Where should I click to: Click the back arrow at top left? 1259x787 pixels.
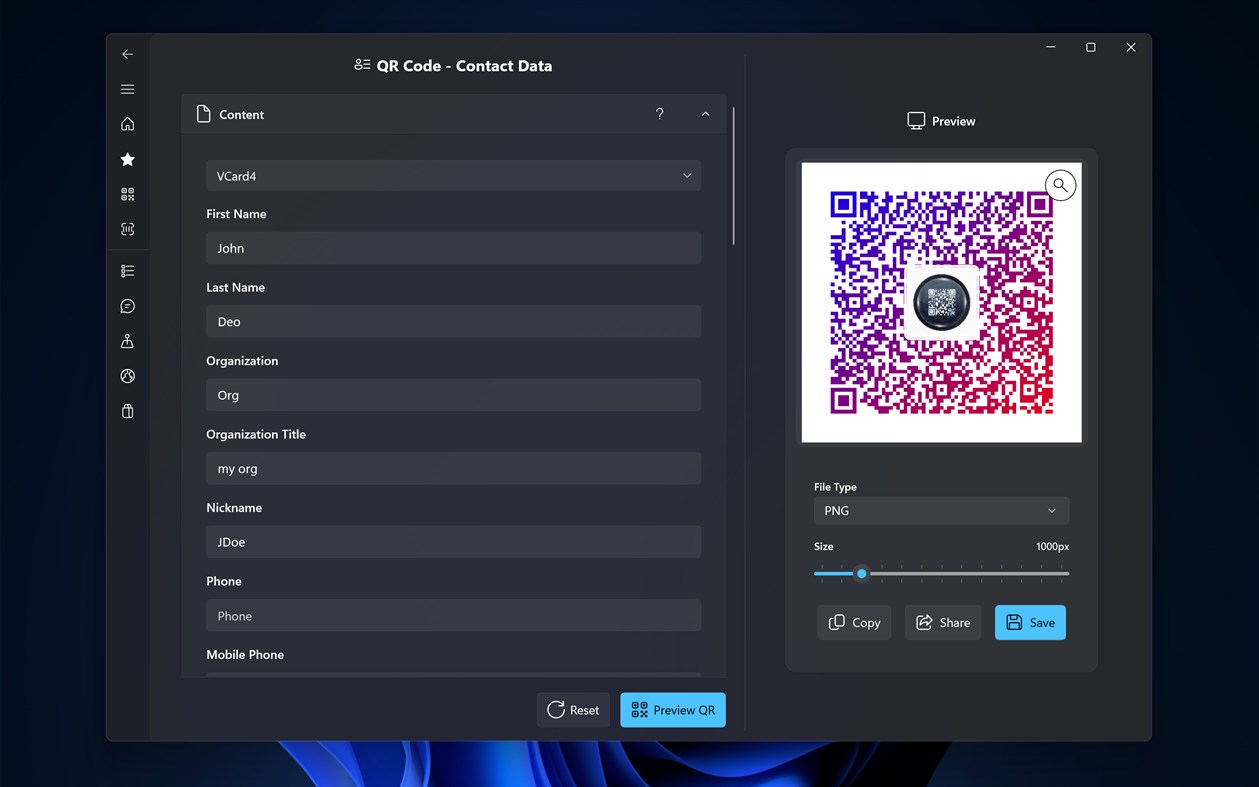pos(127,54)
